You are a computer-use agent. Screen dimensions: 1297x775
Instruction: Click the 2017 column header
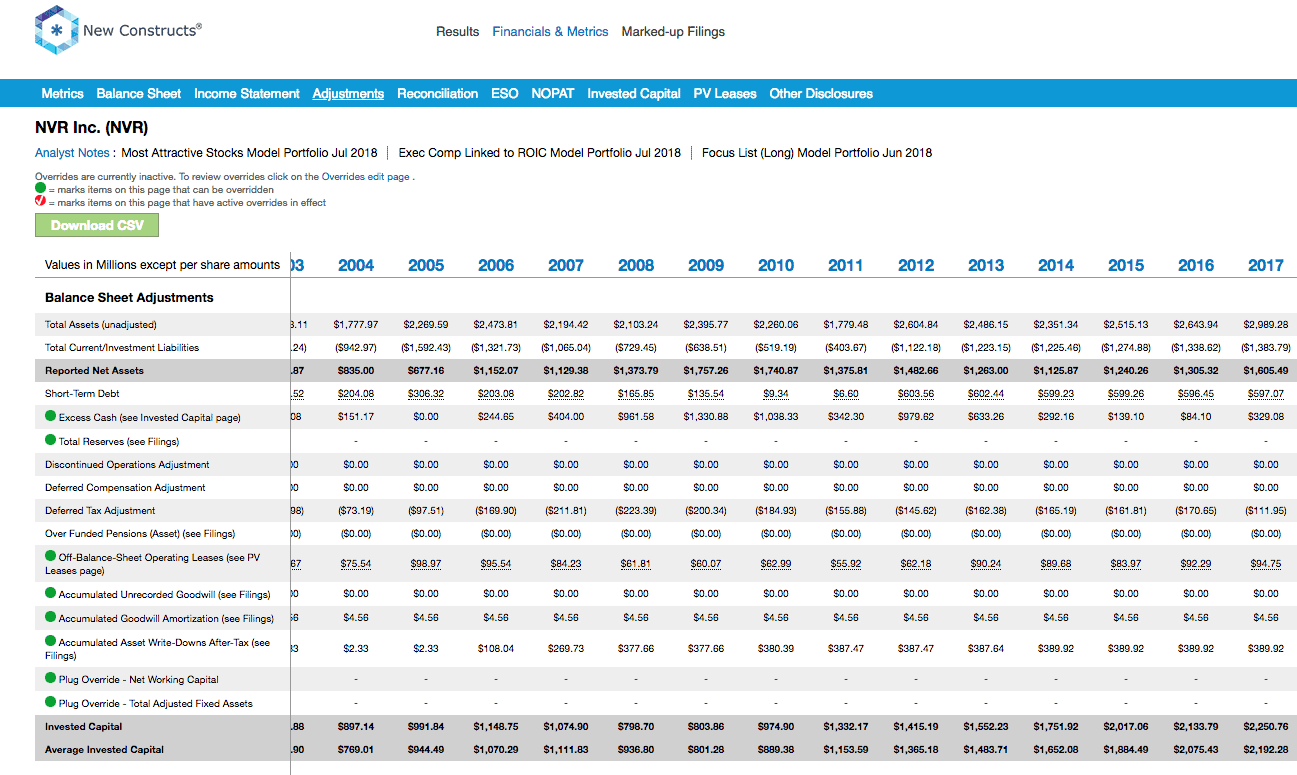tap(1266, 265)
